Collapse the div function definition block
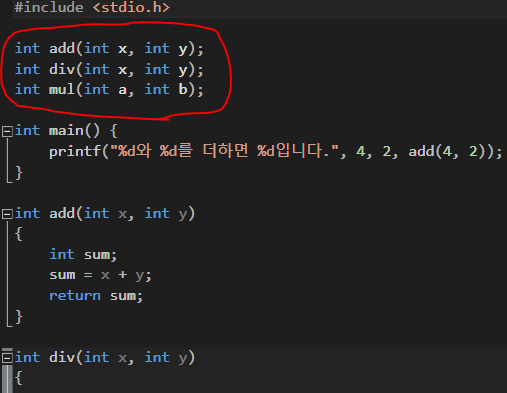The height and width of the screenshot is (393, 507). point(7,358)
